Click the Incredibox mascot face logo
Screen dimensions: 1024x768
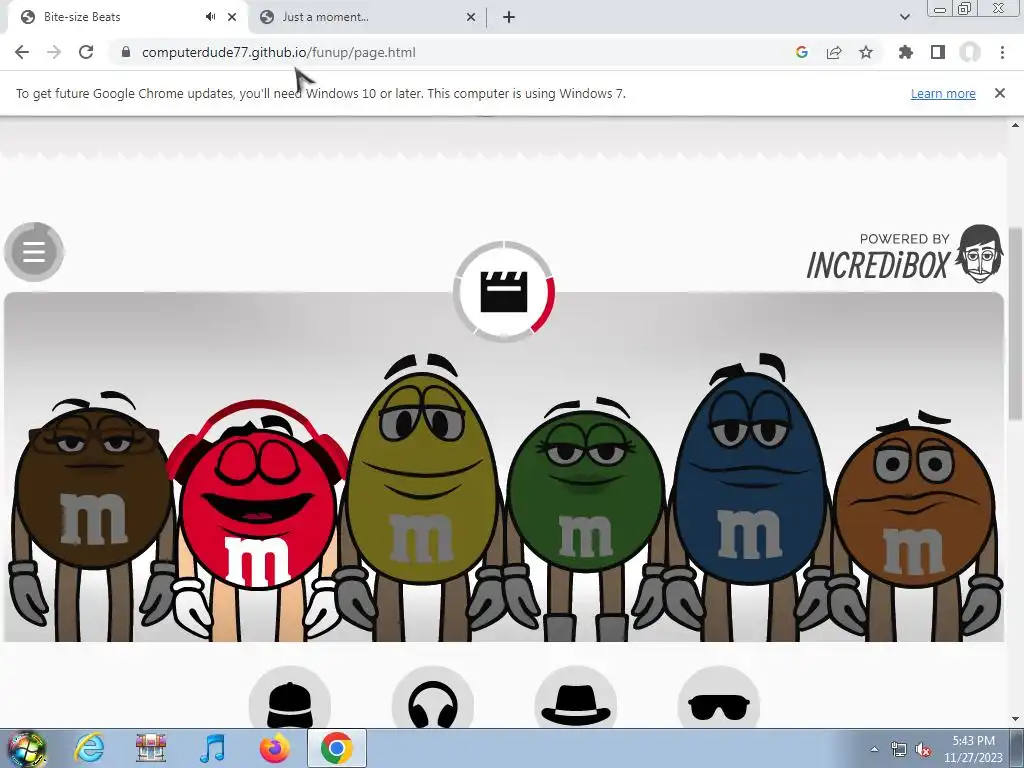[980, 253]
